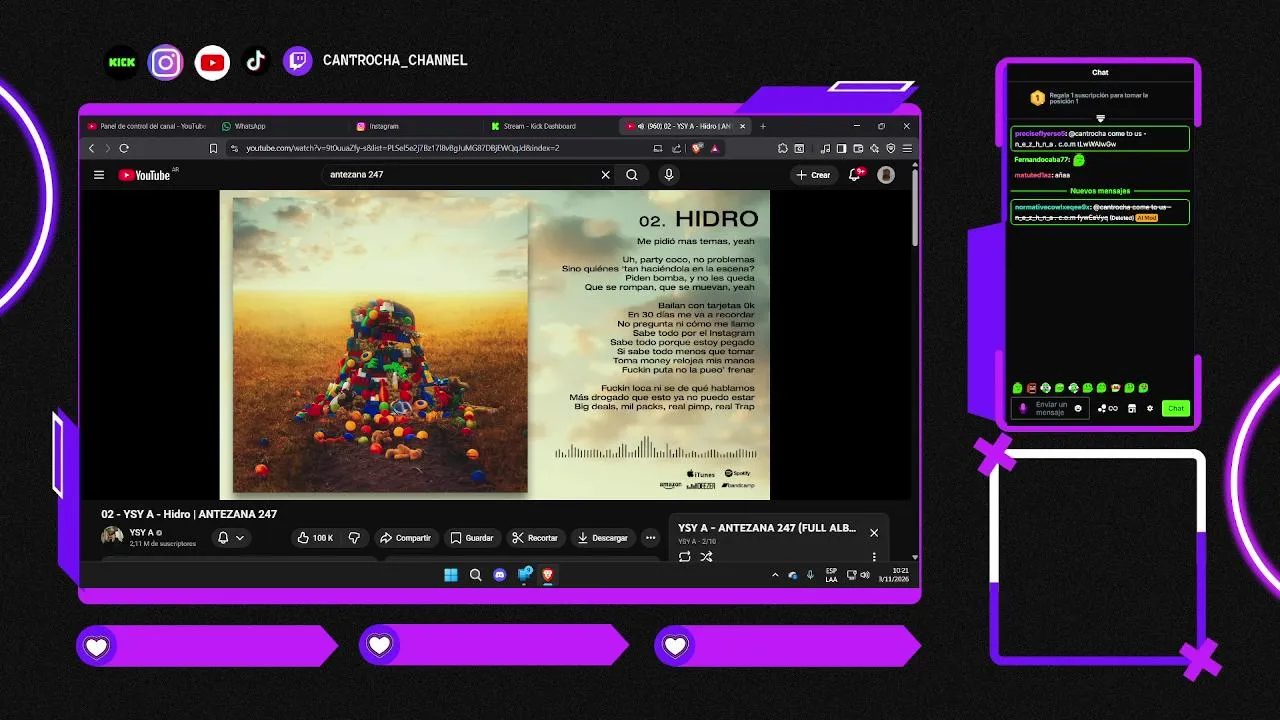Open chat settings gear icon
Viewport: 1280px width, 720px height.
1150,408
